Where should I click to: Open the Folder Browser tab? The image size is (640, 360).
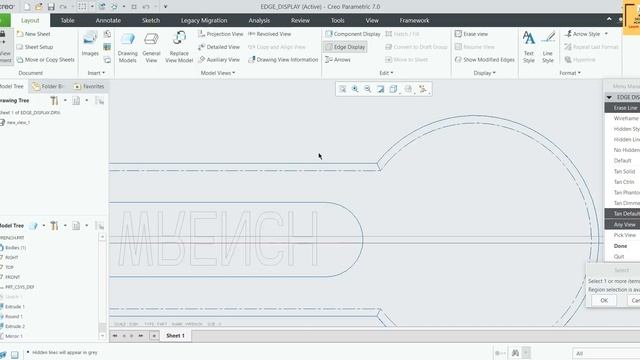(48, 86)
